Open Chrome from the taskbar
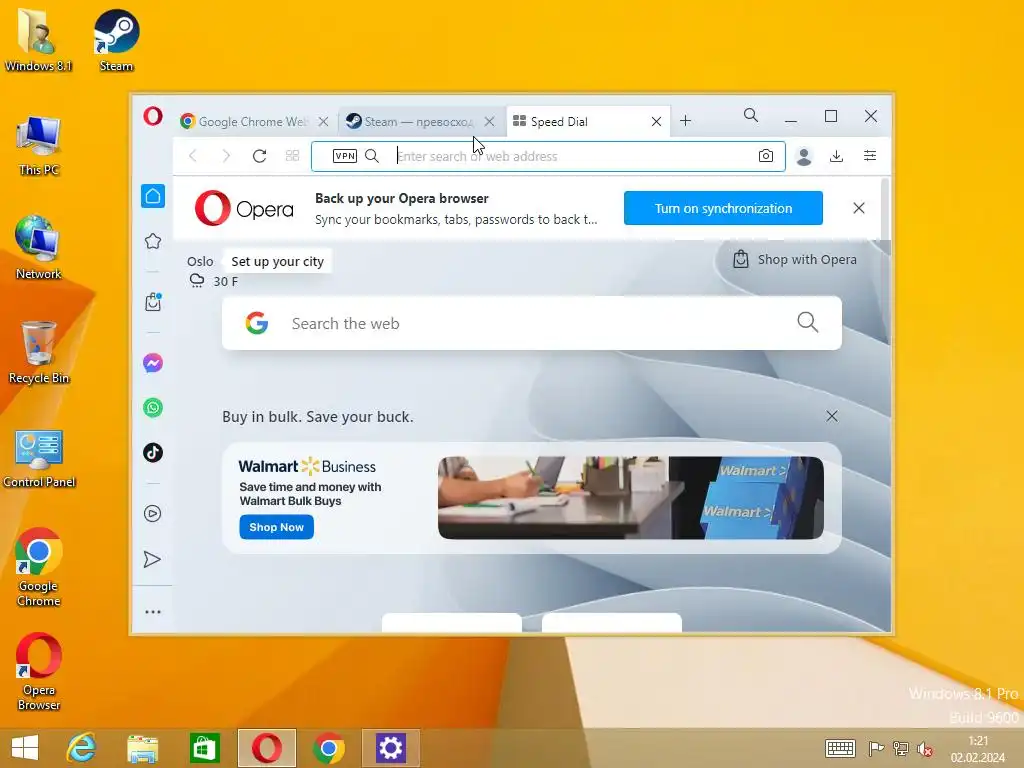 [x=328, y=748]
